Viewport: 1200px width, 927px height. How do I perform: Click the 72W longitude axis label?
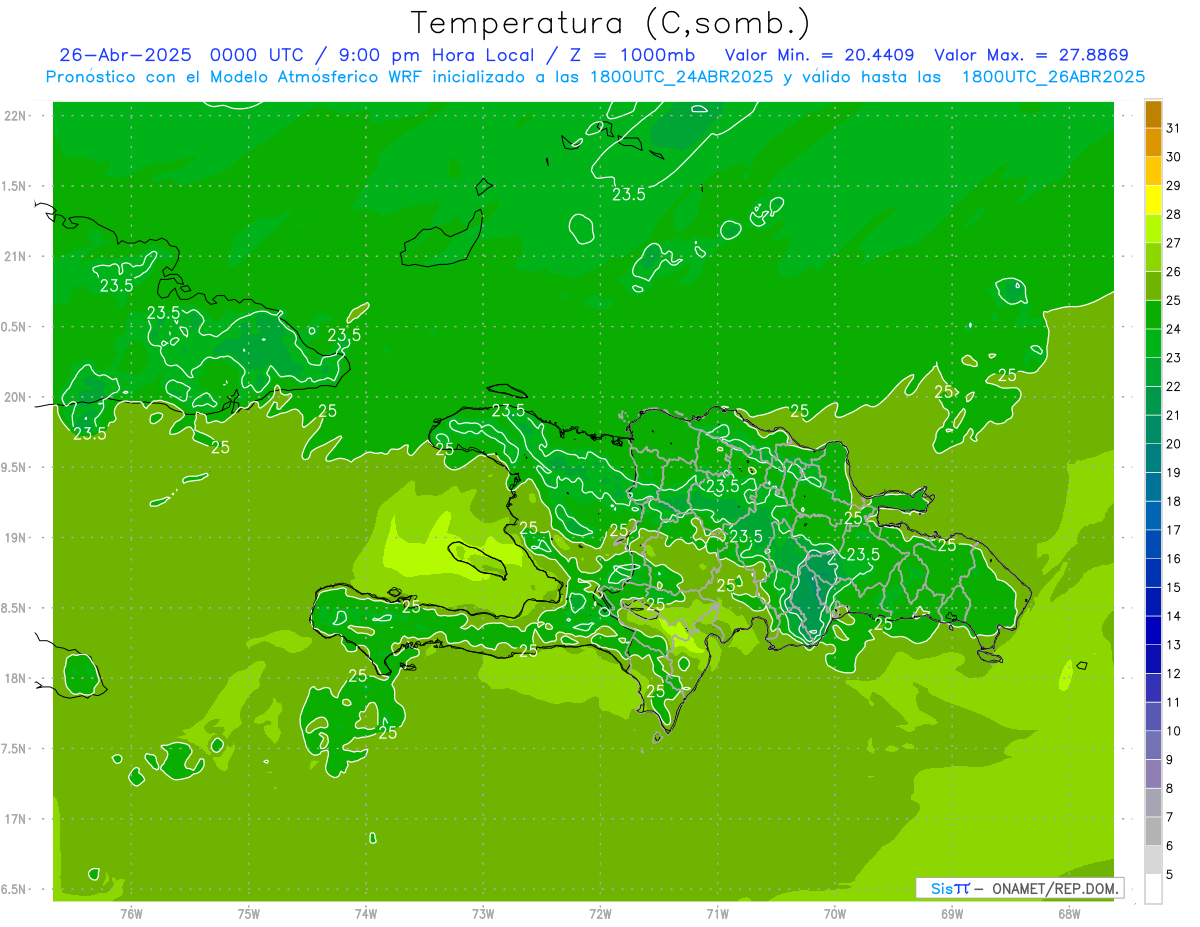tap(600, 913)
